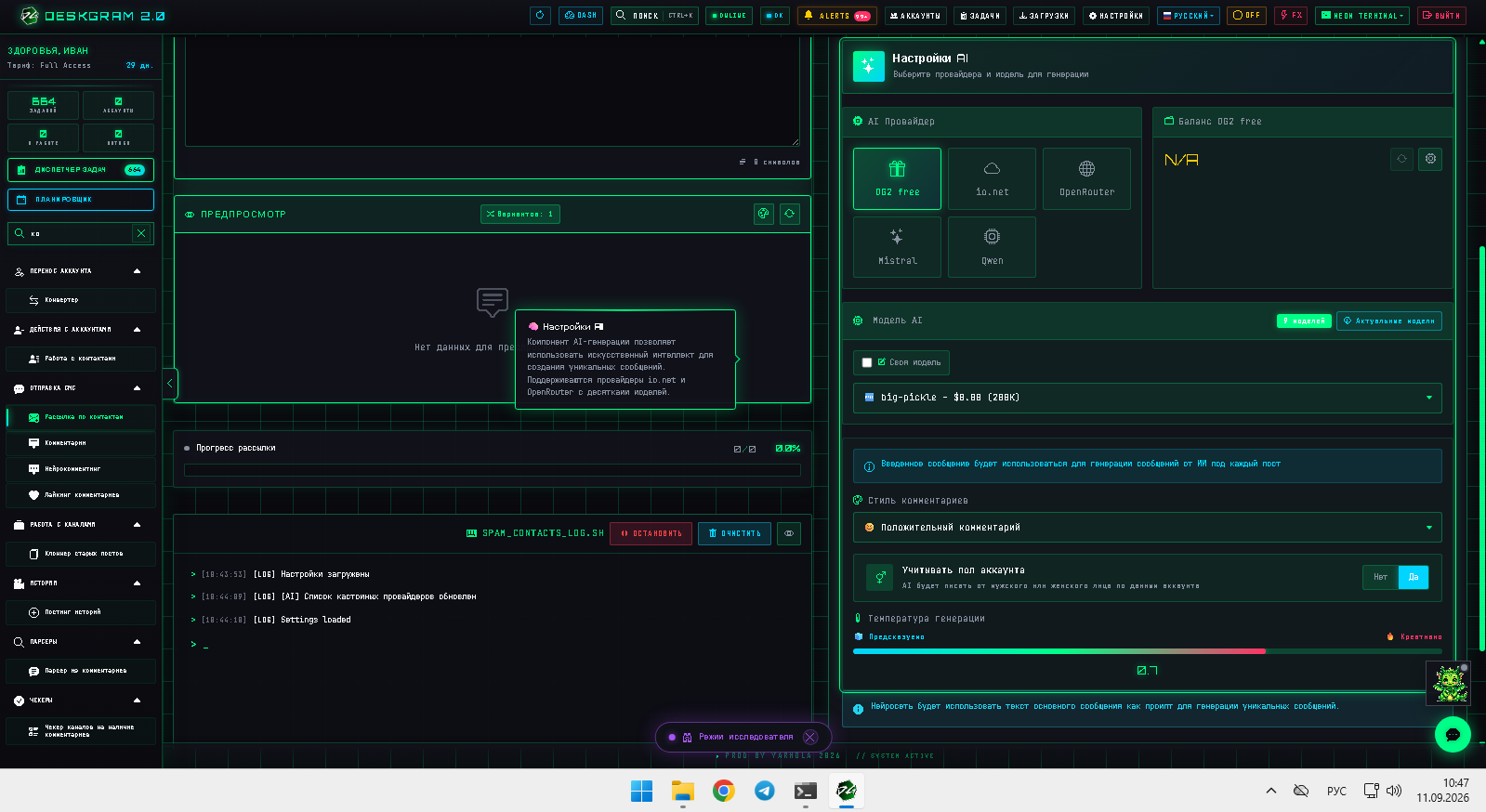Click the refresh icon in Предпросмотр header

790,214
